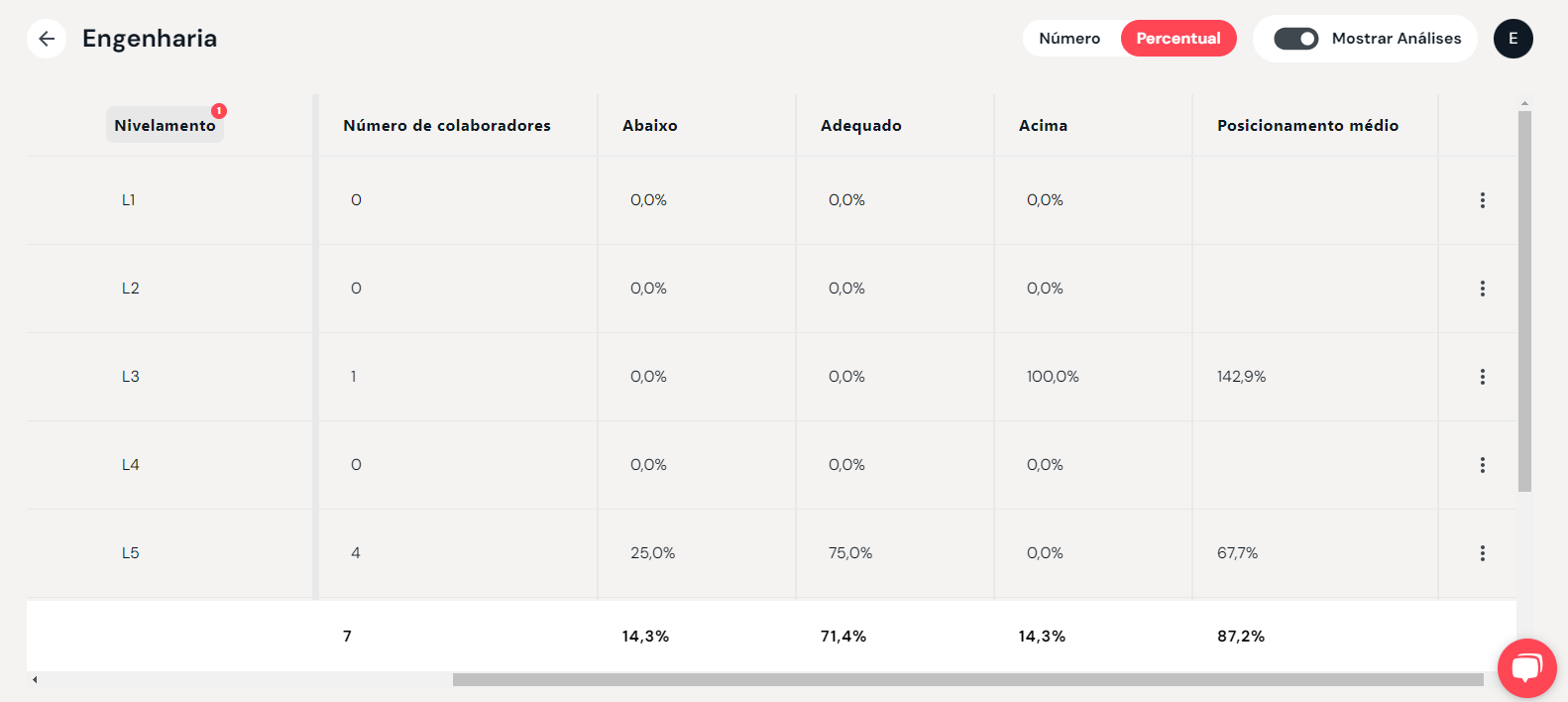The height and width of the screenshot is (702, 1568).
Task: Click the Abaixo column header
Action: 650,126
